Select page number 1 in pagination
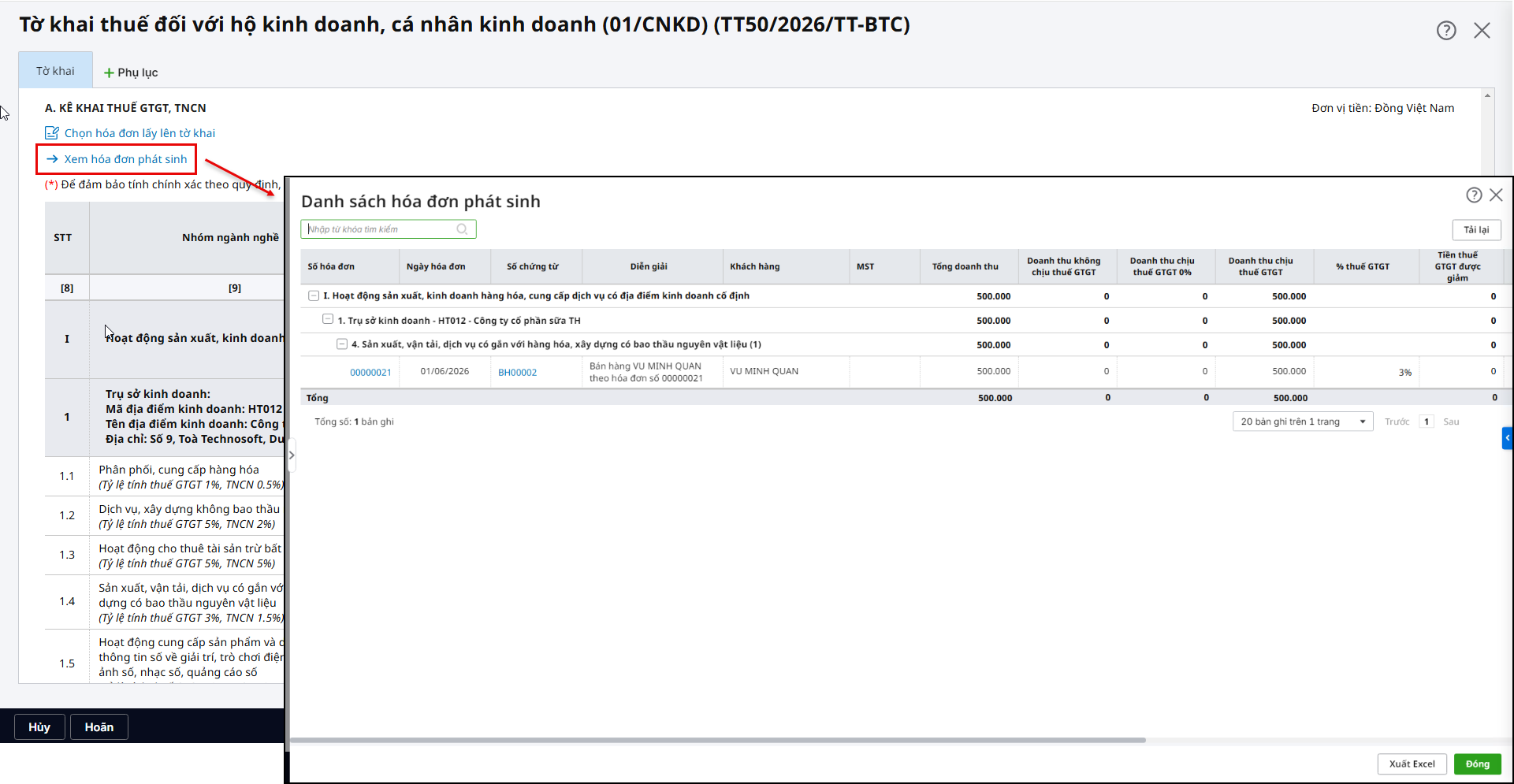 click(1426, 422)
